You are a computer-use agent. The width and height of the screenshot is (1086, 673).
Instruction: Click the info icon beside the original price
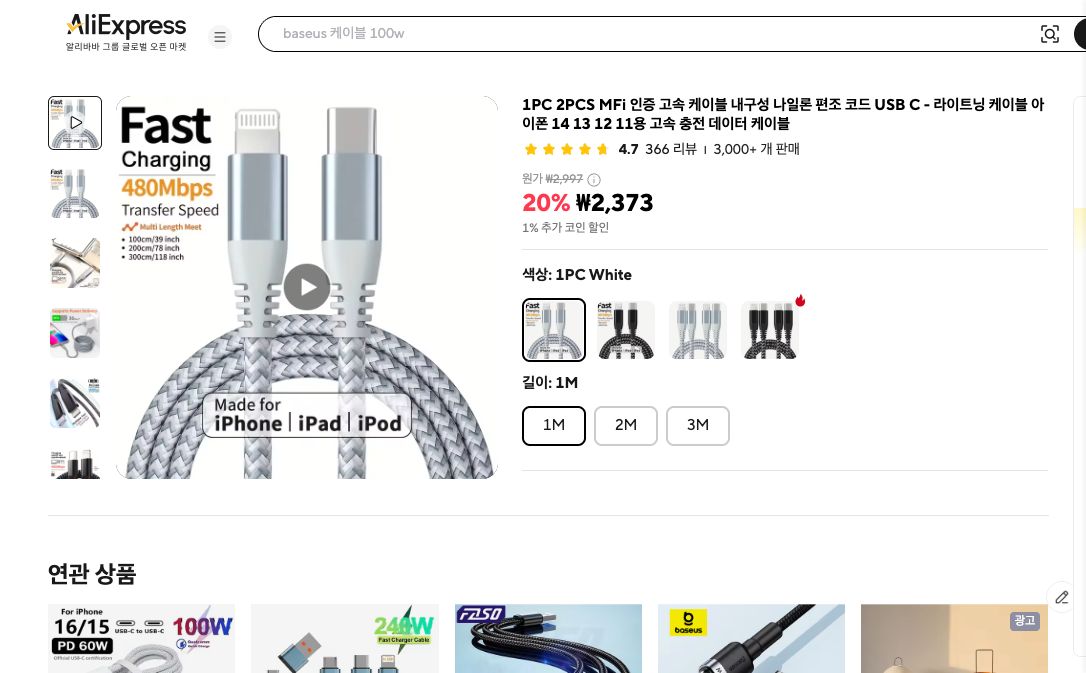593,179
